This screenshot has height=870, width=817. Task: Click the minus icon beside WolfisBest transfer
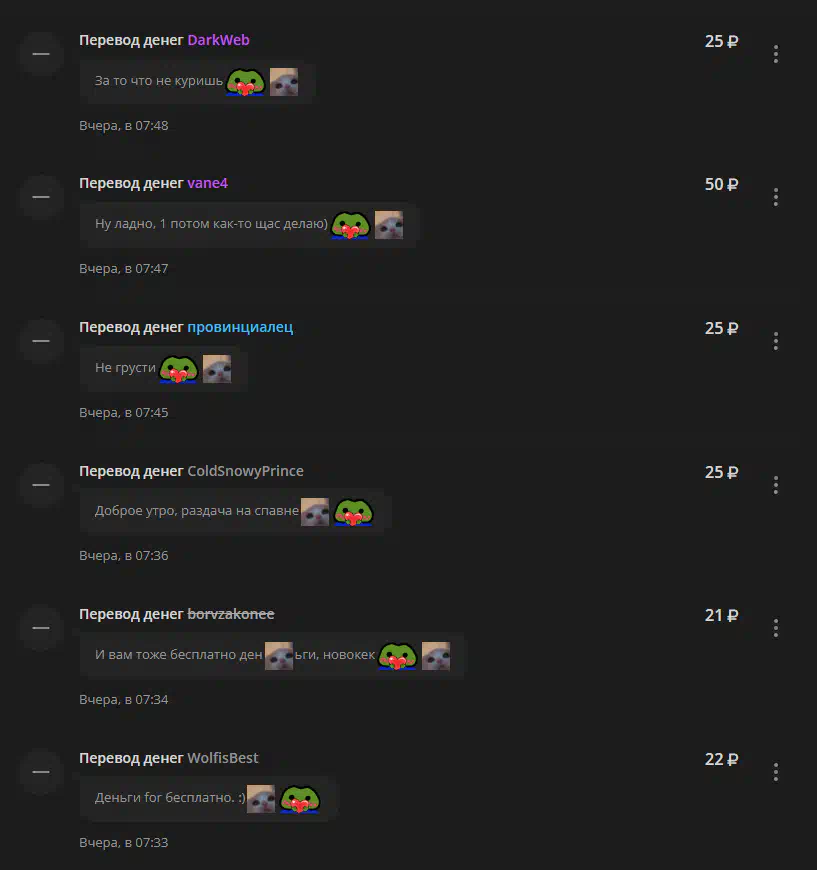pos(41,771)
